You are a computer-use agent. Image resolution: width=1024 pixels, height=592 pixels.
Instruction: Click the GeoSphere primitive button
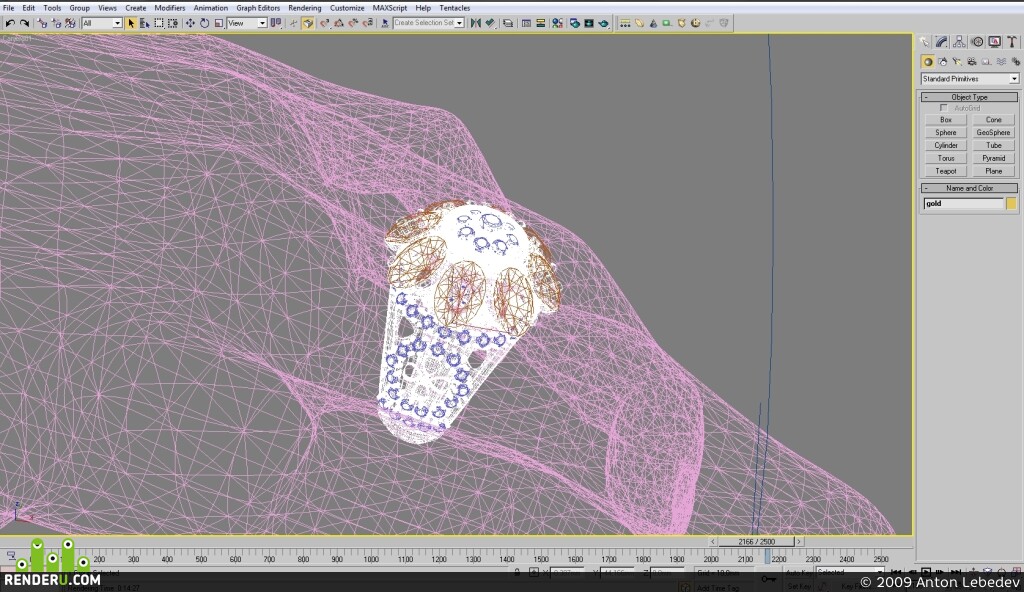993,133
